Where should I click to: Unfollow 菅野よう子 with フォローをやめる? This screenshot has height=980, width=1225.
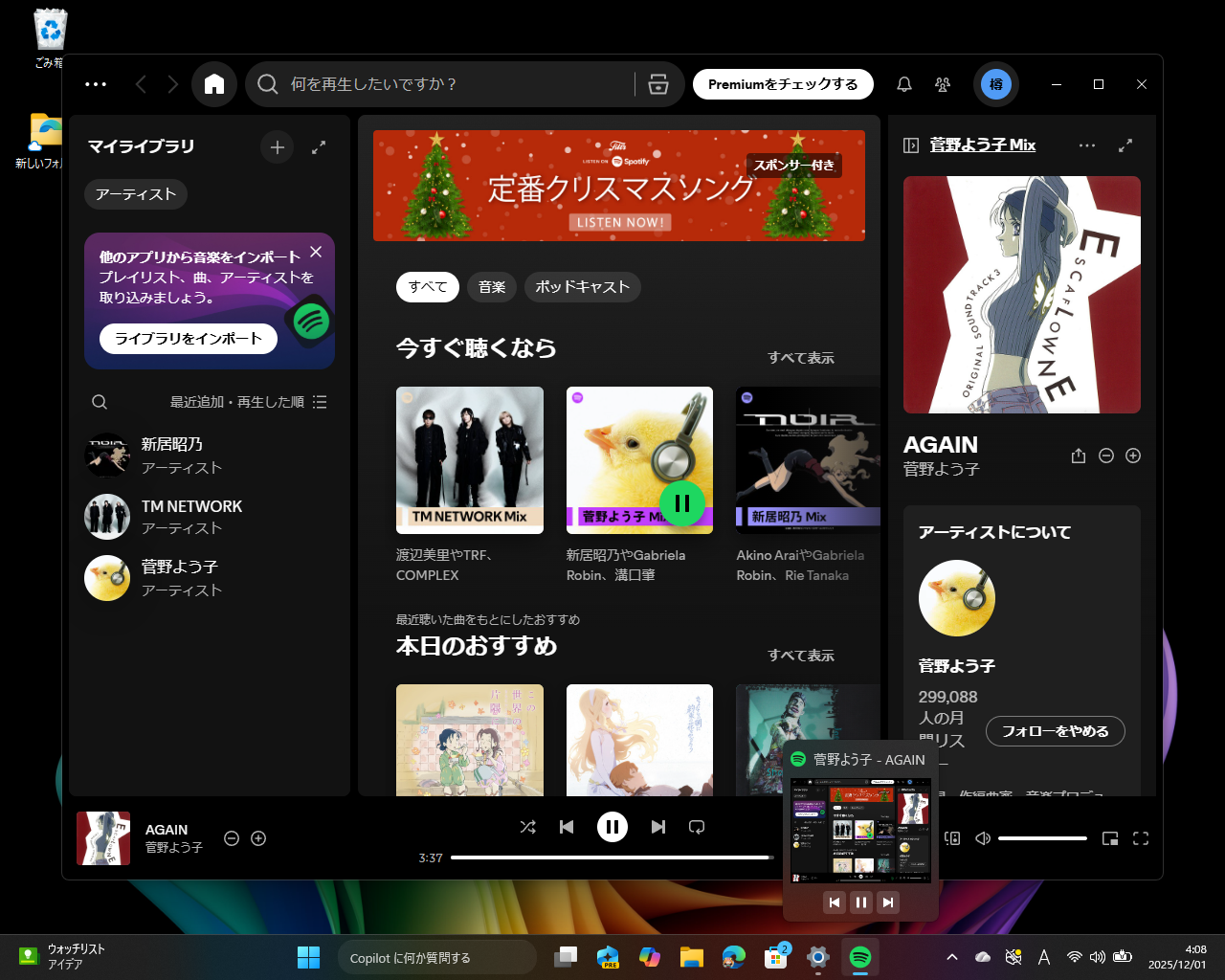(1056, 730)
